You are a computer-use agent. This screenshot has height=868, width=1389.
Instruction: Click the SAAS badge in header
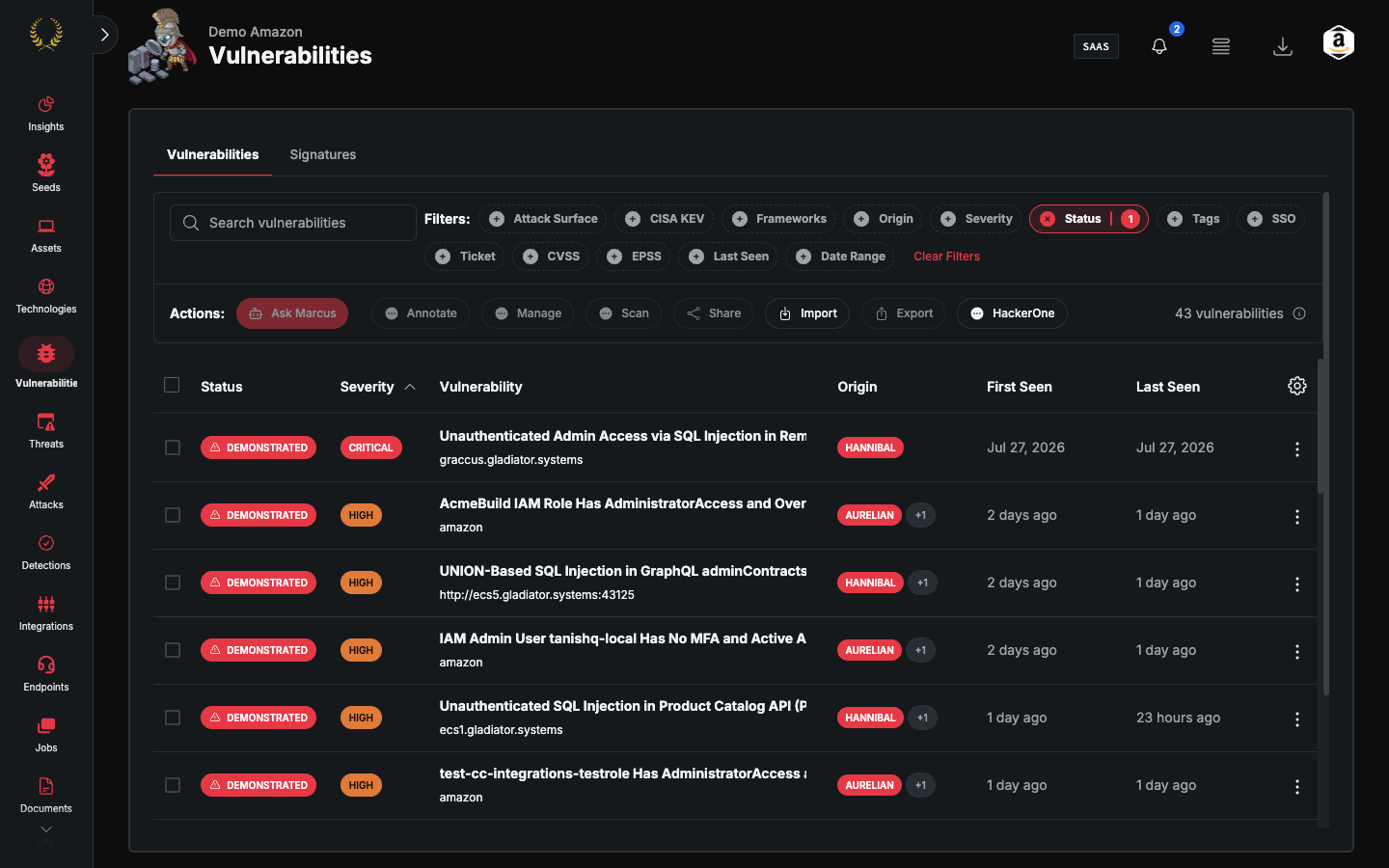pyautogui.click(x=1096, y=46)
